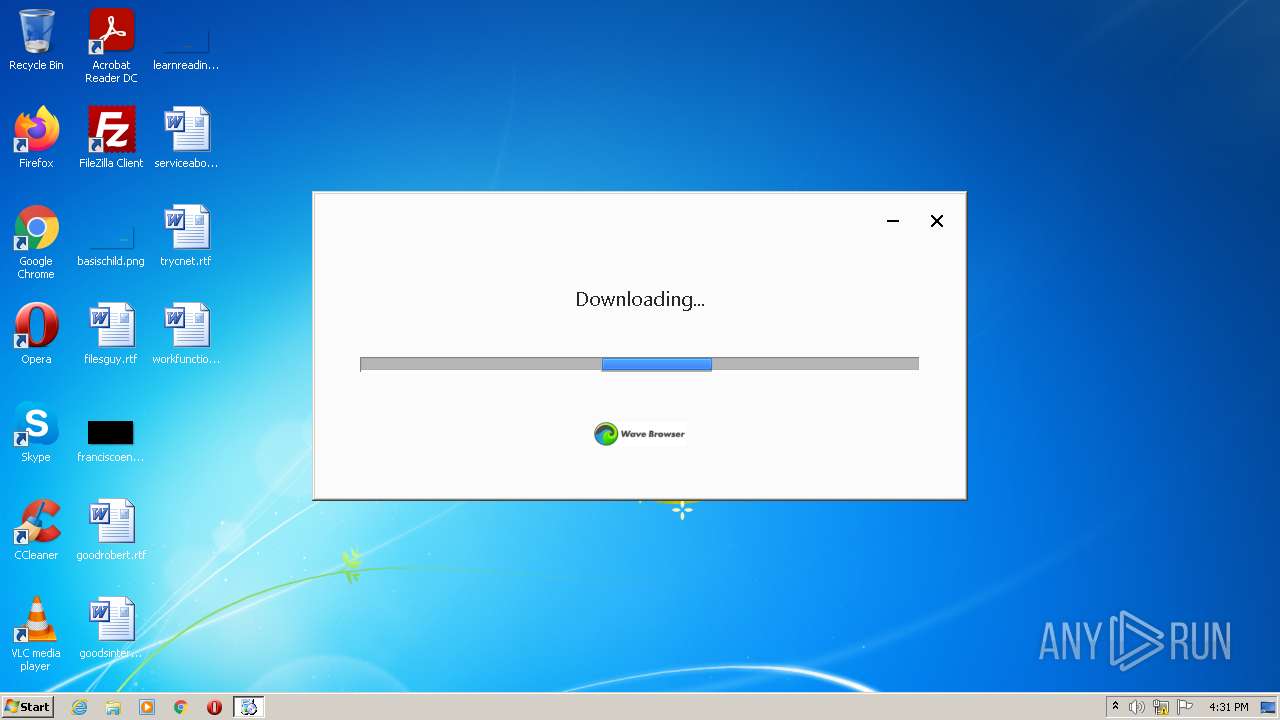1280x720 pixels.
Task: Open Chrome from the taskbar
Action: [181, 707]
